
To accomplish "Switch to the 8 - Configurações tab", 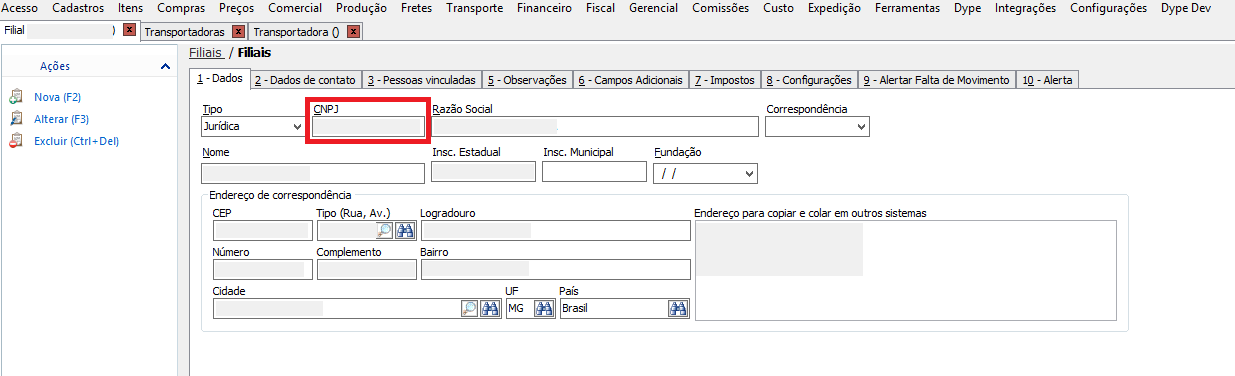I will (808, 80).
